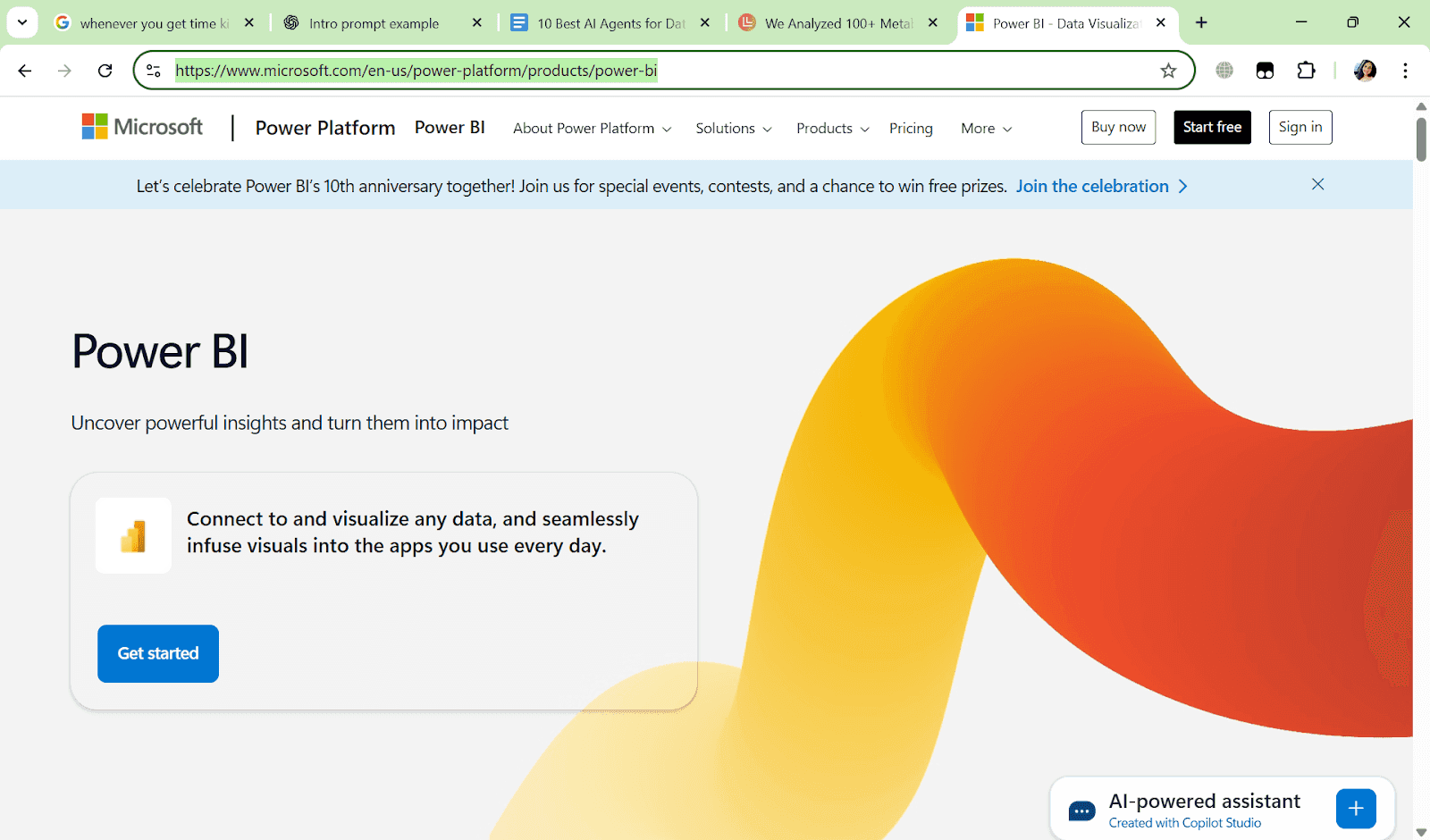Follow the Join the celebration link
Image resolution: width=1430 pixels, height=840 pixels.
coord(1093,186)
